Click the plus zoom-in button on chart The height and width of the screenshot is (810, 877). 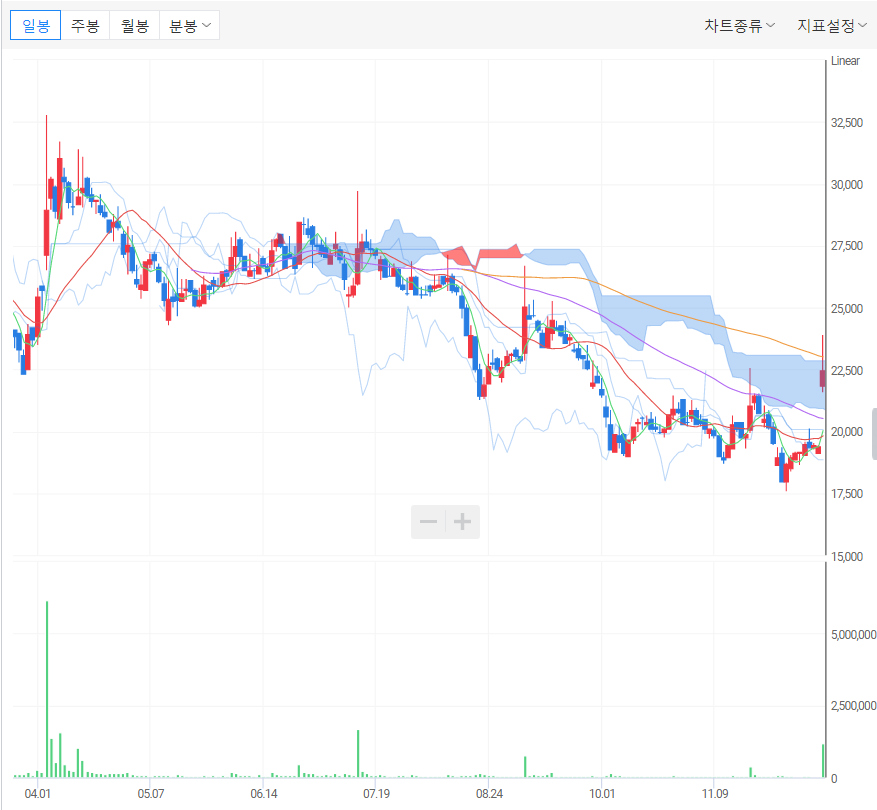coord(463,522)
